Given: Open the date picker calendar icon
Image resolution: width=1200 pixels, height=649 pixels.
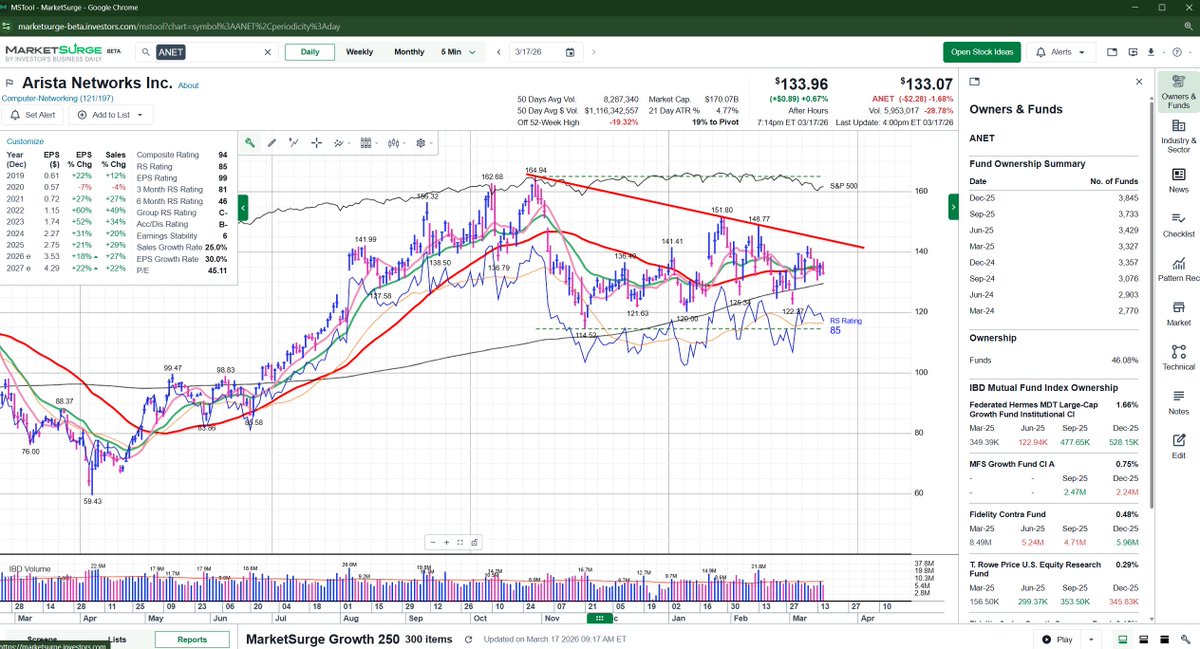Looking at the screenshot, I should tap(570, 52).
